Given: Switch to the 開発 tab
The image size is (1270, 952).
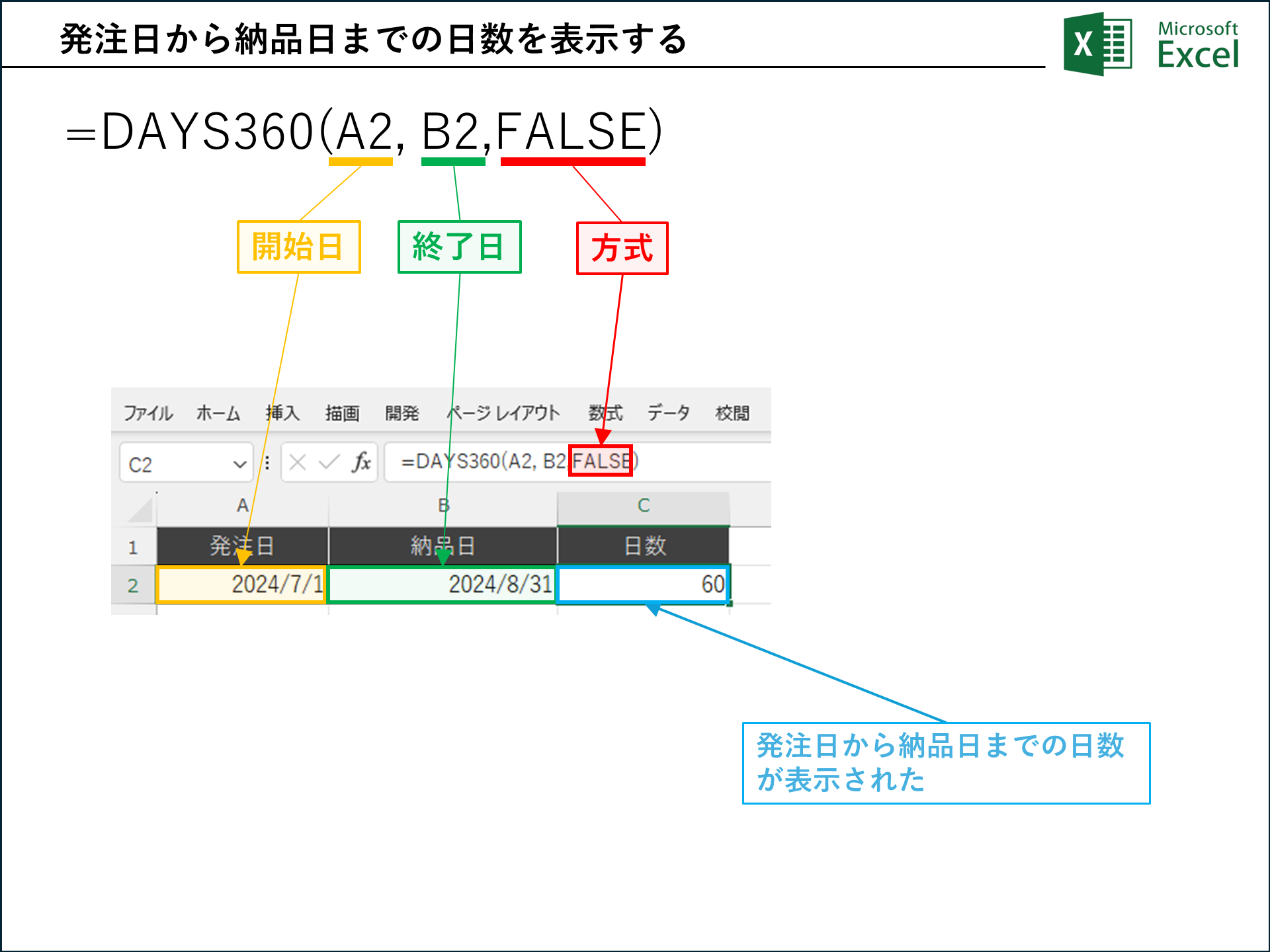Looking at the screenshot, I should (403, 413).
